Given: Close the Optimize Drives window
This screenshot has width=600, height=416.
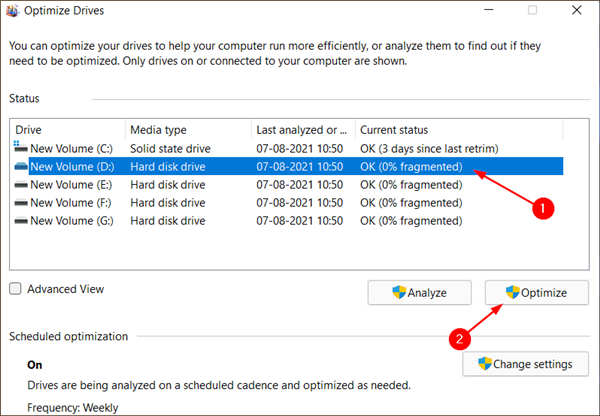Looking at the screenshot, I should pyautogui.click(x=577, y=11).
